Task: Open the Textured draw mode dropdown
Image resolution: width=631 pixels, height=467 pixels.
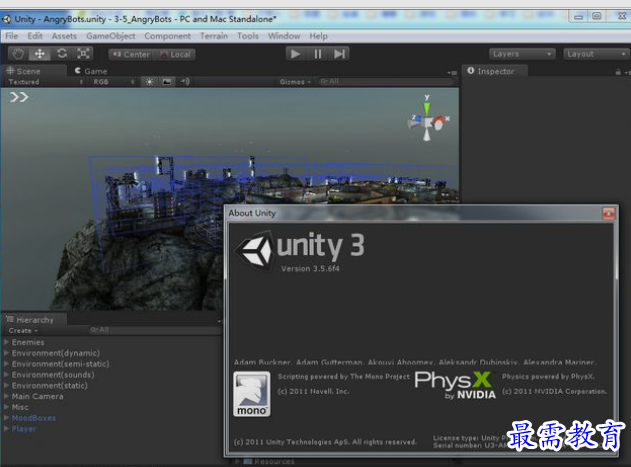Action: pos(45,82)
